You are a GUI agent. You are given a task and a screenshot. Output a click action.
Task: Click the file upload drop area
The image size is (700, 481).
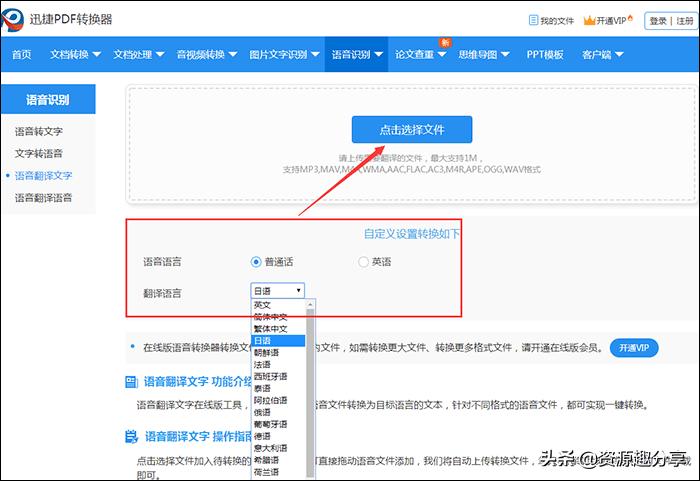coord(412,144)
